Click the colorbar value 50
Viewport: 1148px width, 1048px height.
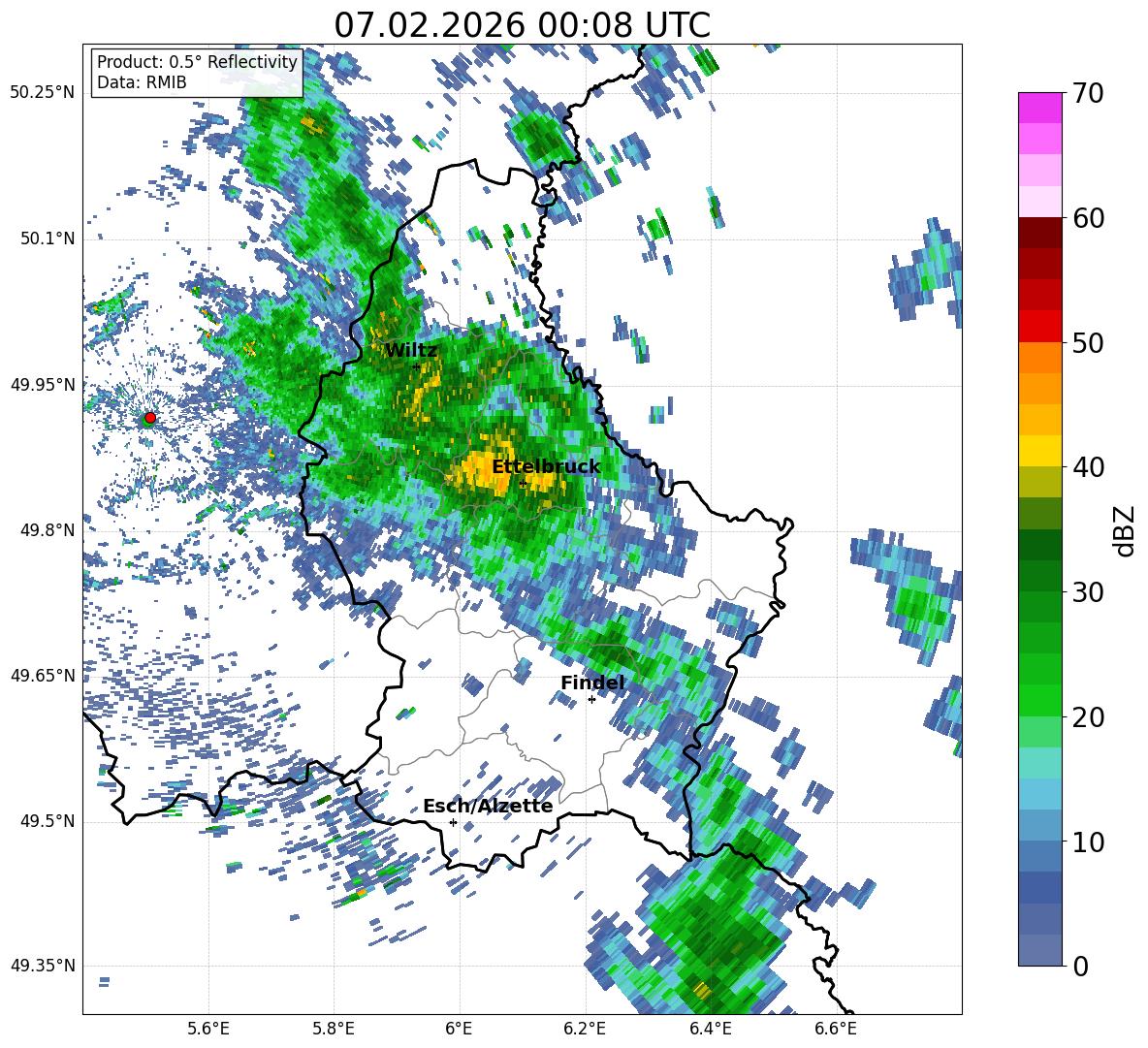click(1088, 342)
